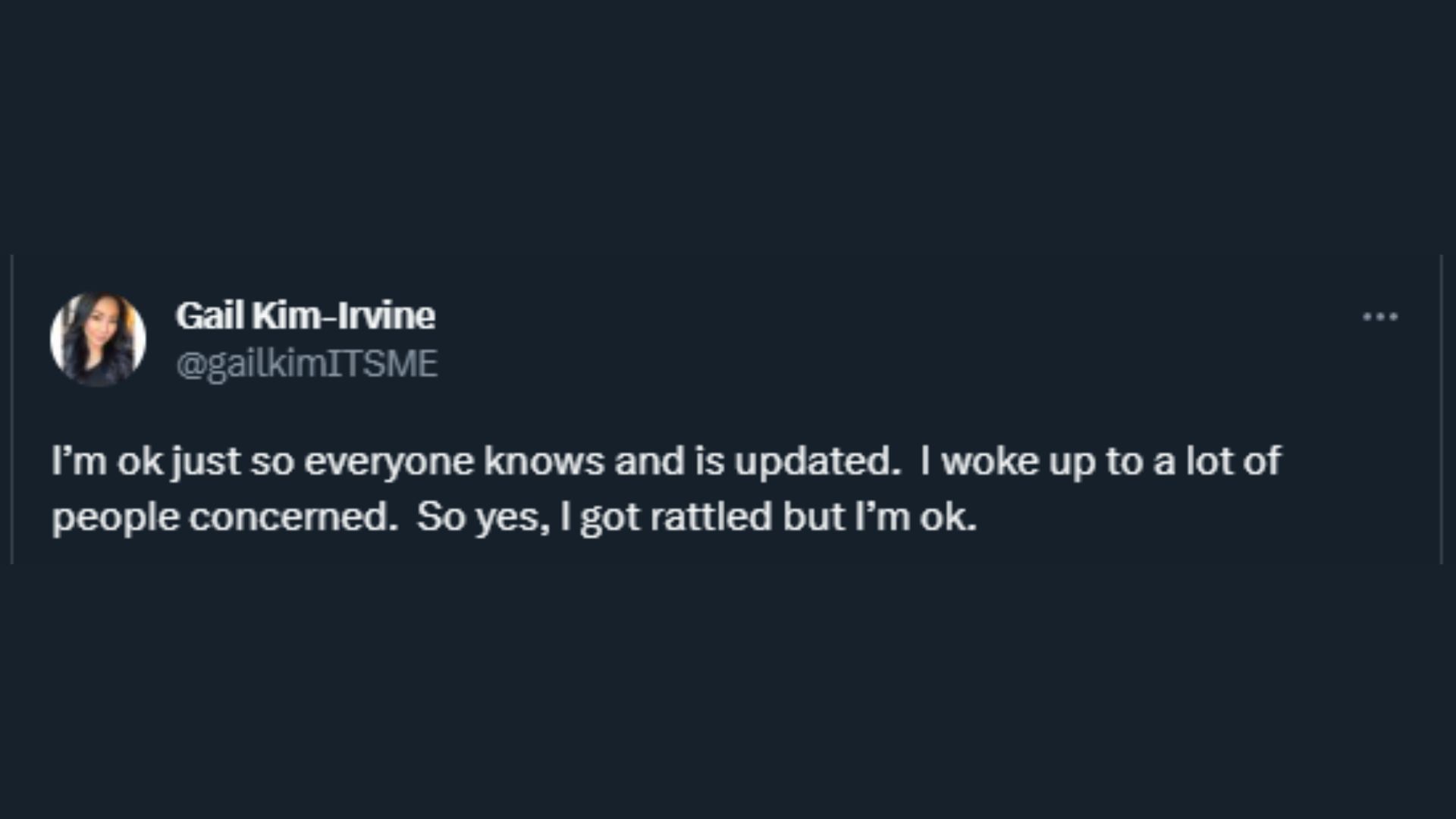The width and height of the screenshot is (1456, 819).
Task: Open the Gail Kim-Irvine display name link
Action: tap(305, 315)
